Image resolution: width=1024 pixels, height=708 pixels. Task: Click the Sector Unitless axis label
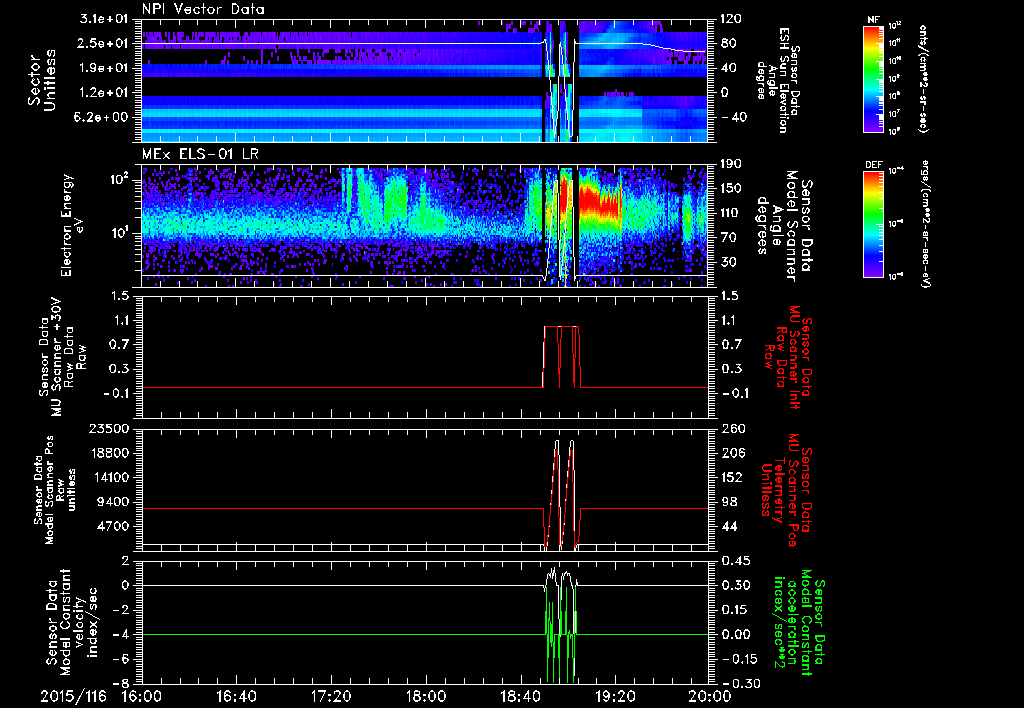(x=42, y=80)
